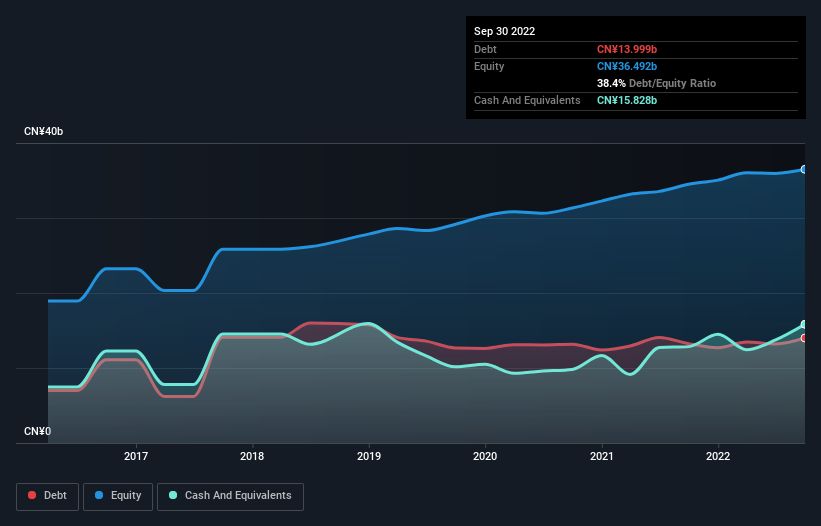Click the 38.4% Debt/Equity Ratio text
The width and height of the screenshot is (821, 526).
point(656,83)
